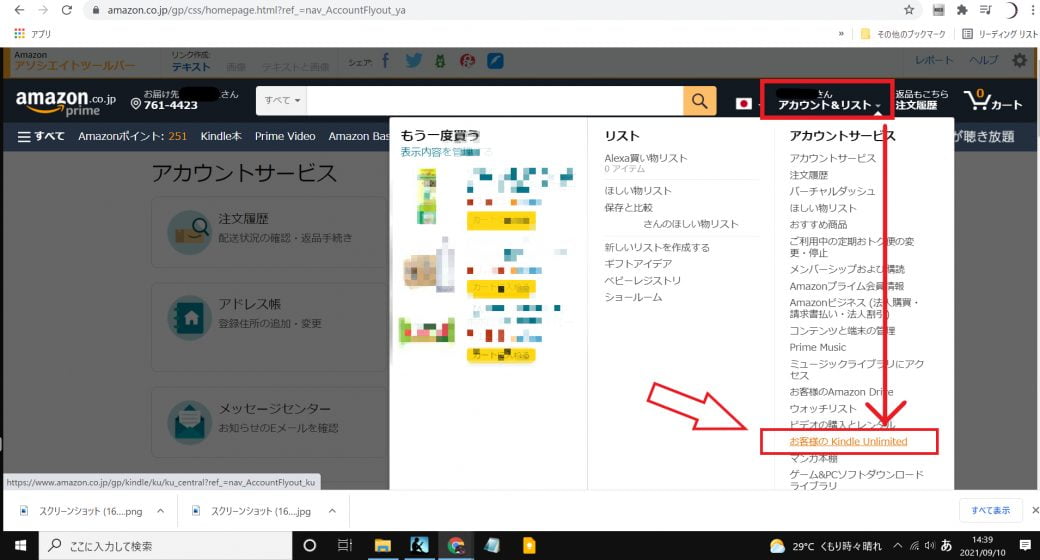
Task: Share on Twitter from the associate toolbar
Action: coord(414,61)
